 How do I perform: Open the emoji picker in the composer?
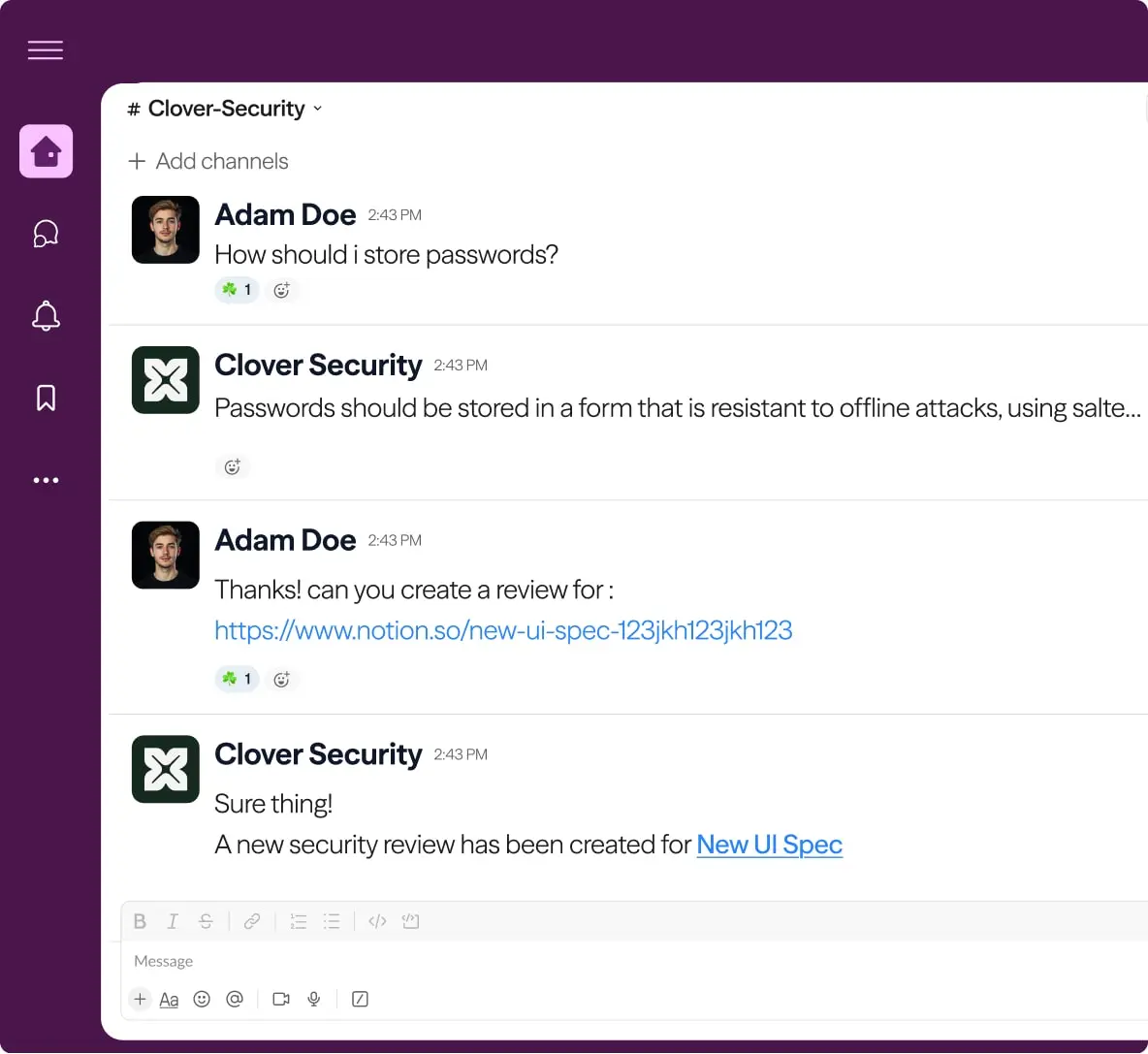[202, 999]
